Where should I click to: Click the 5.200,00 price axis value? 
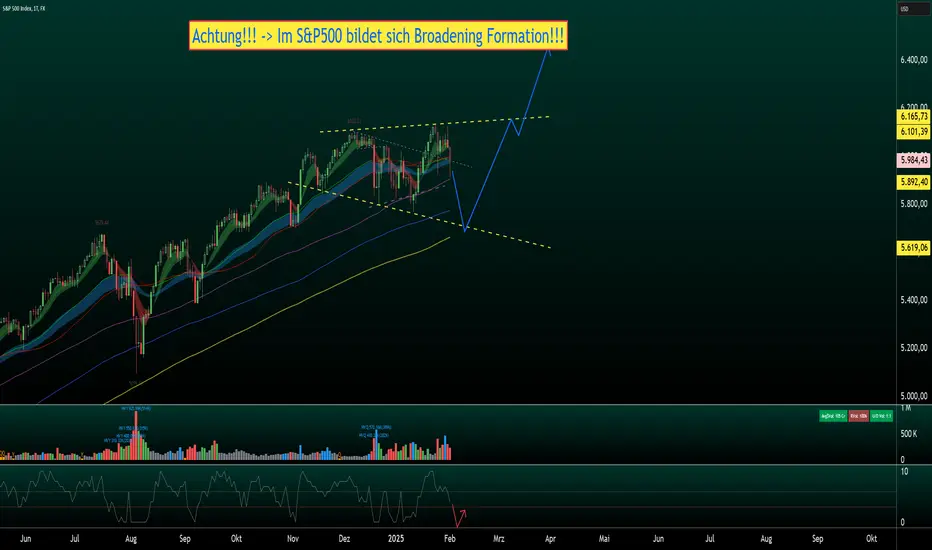[x=914, y=347]
